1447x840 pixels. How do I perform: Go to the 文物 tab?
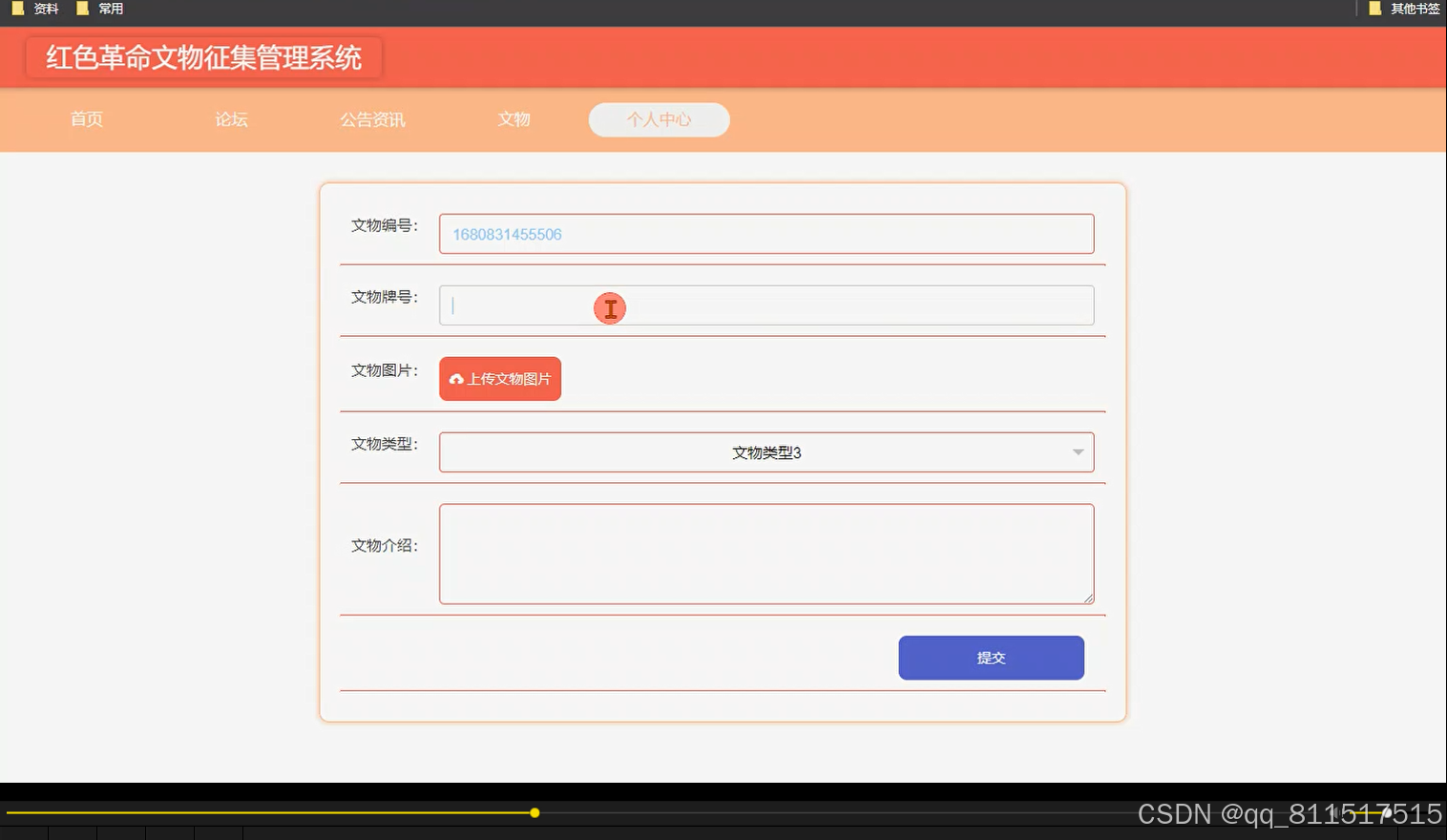(x=514, y=119)
